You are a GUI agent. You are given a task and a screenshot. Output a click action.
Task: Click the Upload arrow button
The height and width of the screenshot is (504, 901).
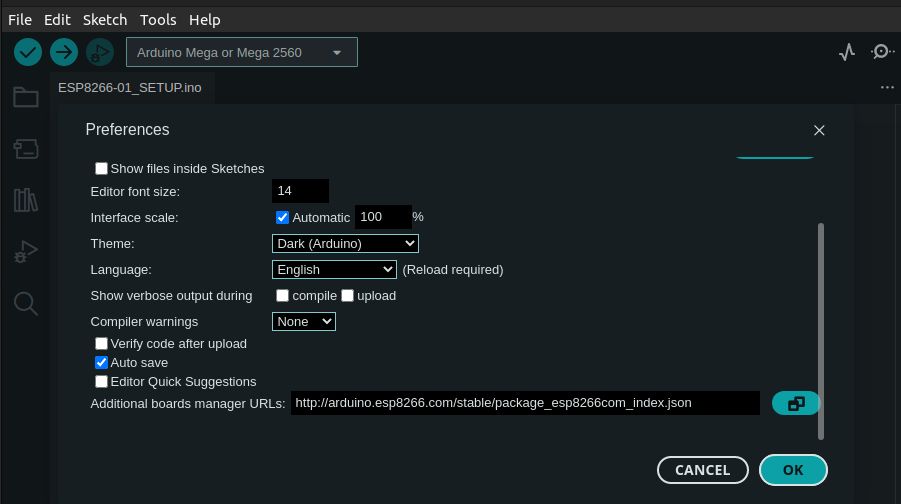click(64, 52)
